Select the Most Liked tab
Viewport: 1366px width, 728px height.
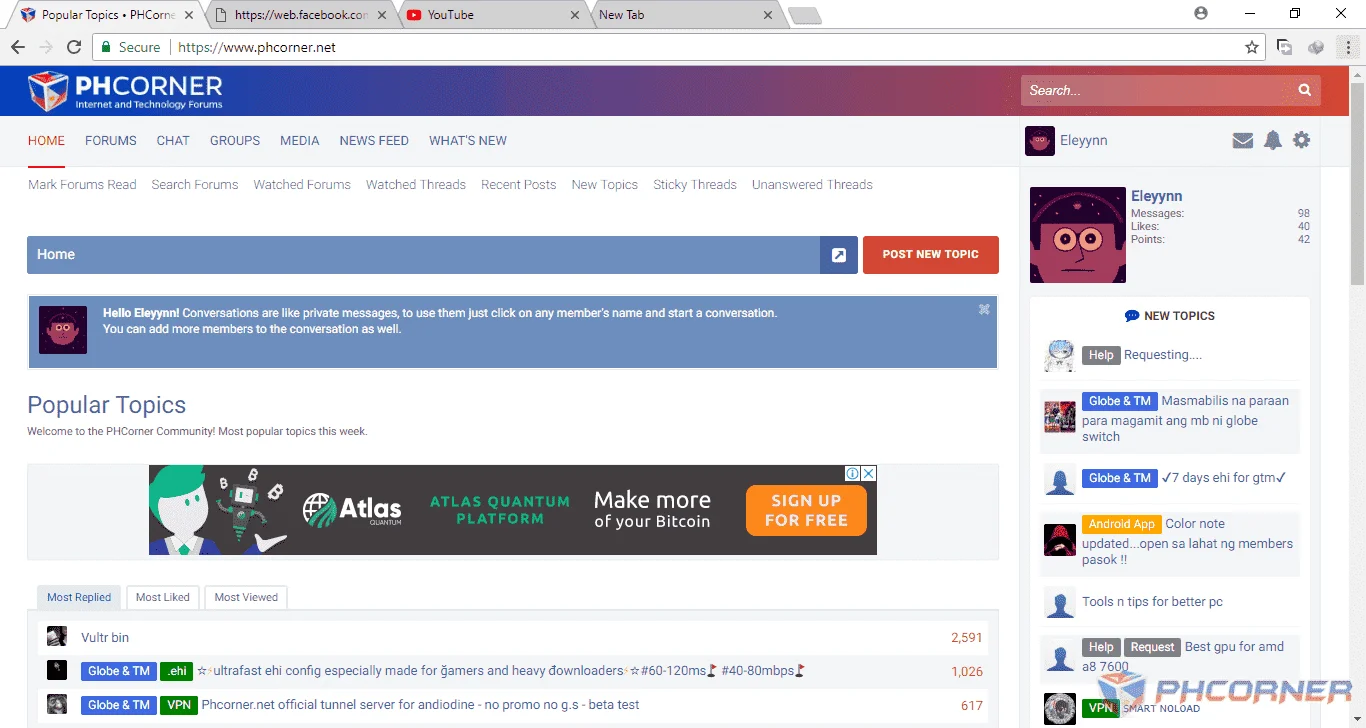pos(163,597)
